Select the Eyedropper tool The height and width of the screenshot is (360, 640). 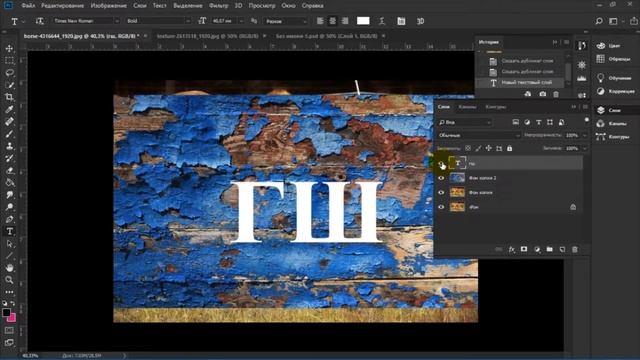click(9, 109)
